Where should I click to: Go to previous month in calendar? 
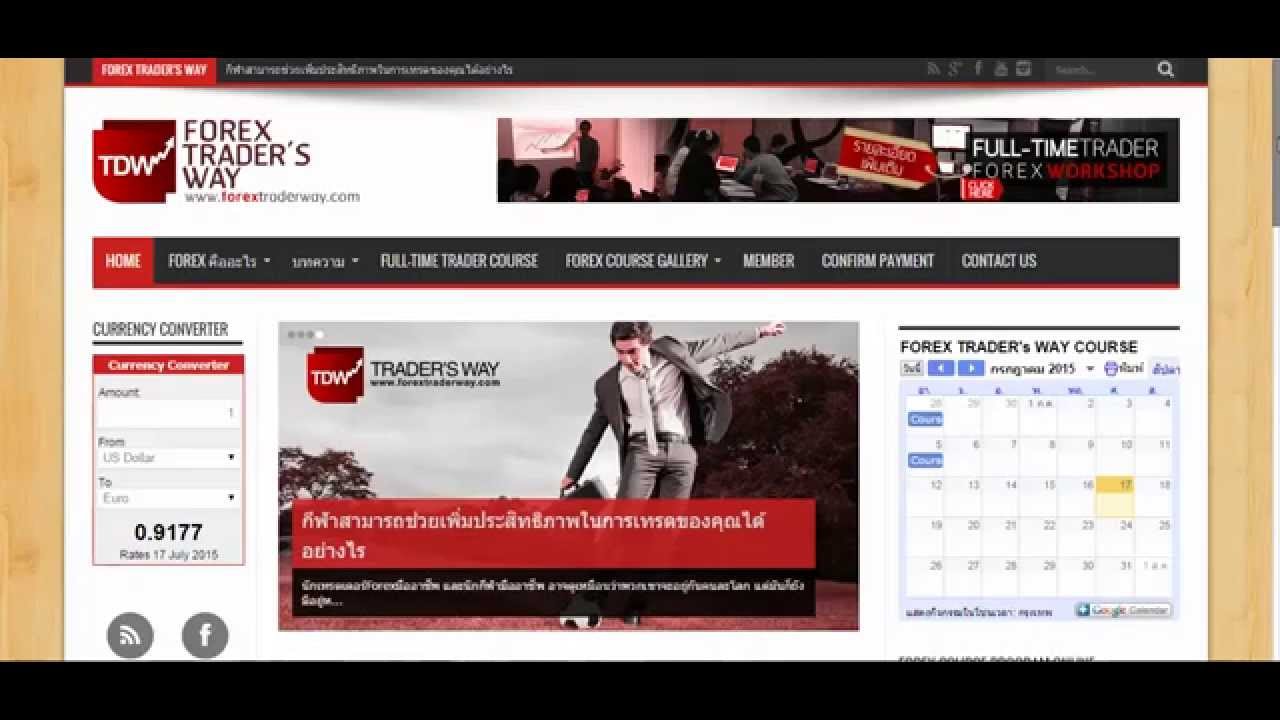941,369
